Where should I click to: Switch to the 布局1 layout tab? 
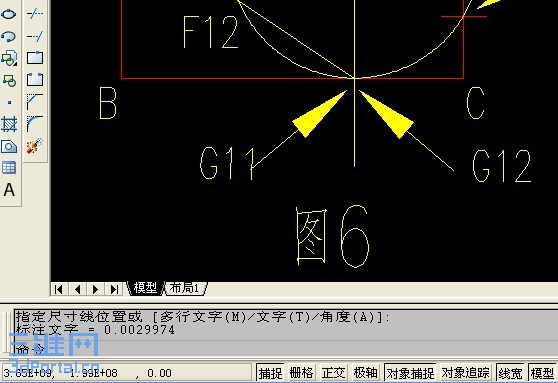pos(185,288)
